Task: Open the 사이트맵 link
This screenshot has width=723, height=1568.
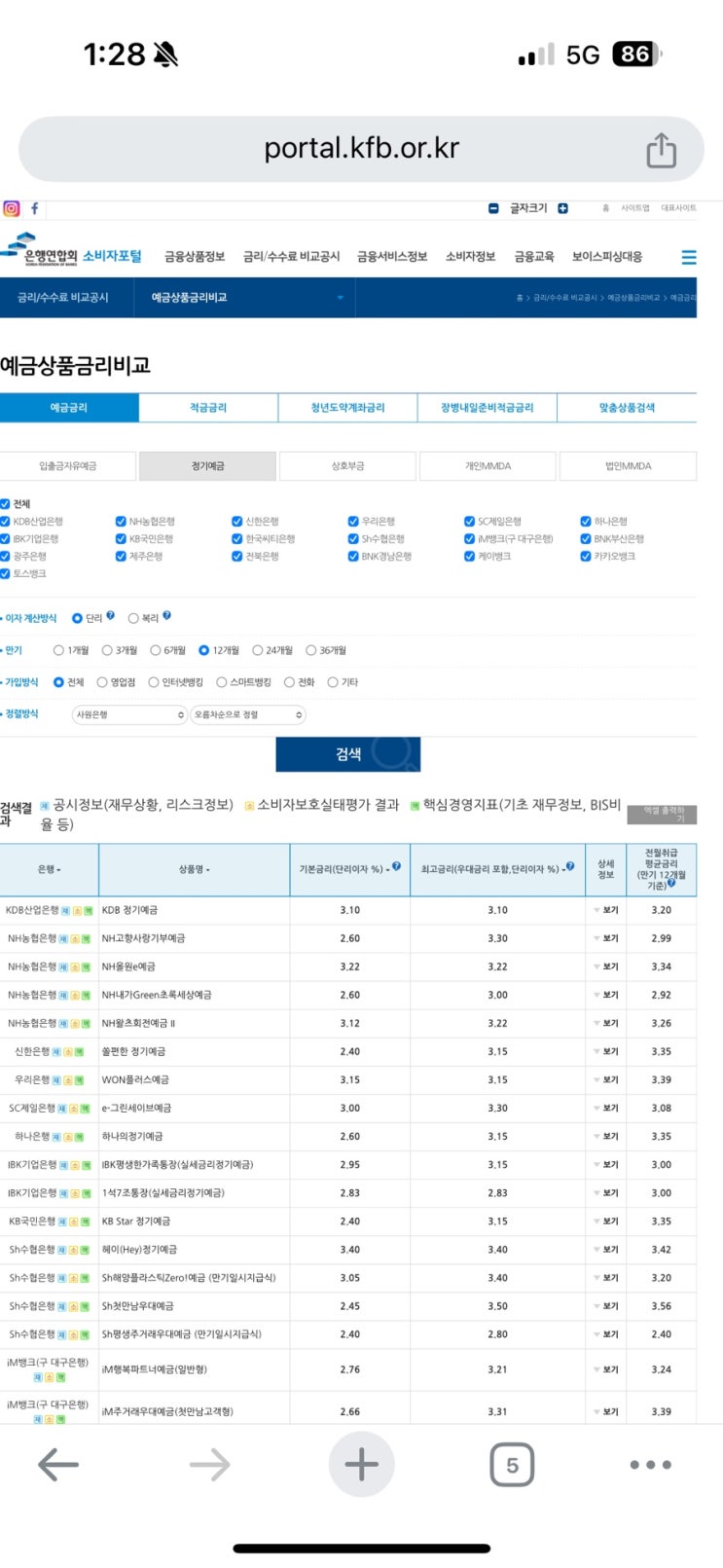Action: (635, 208)
